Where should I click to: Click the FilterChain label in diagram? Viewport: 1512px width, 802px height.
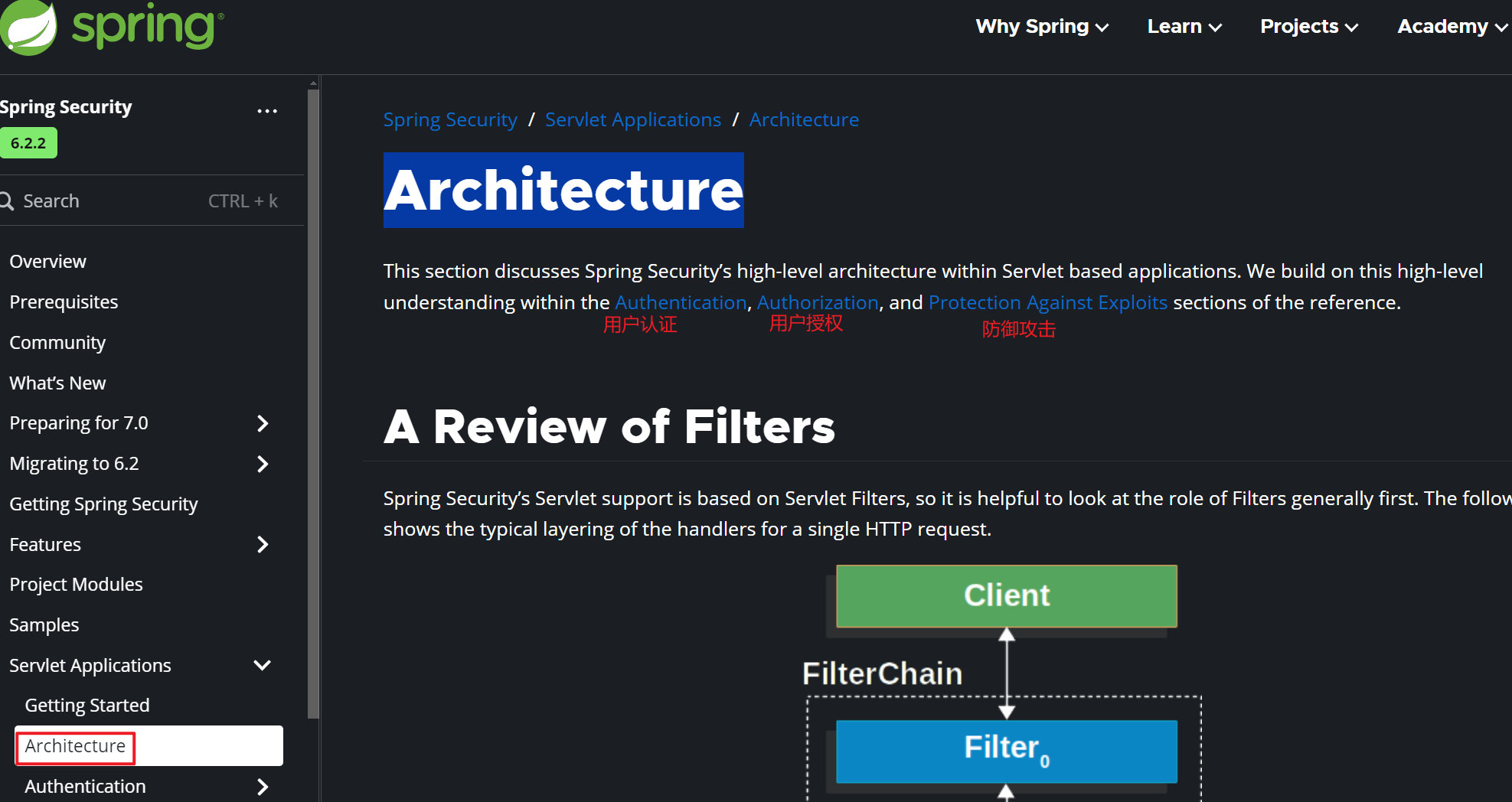pyautogui.click(x=882, y=674)
